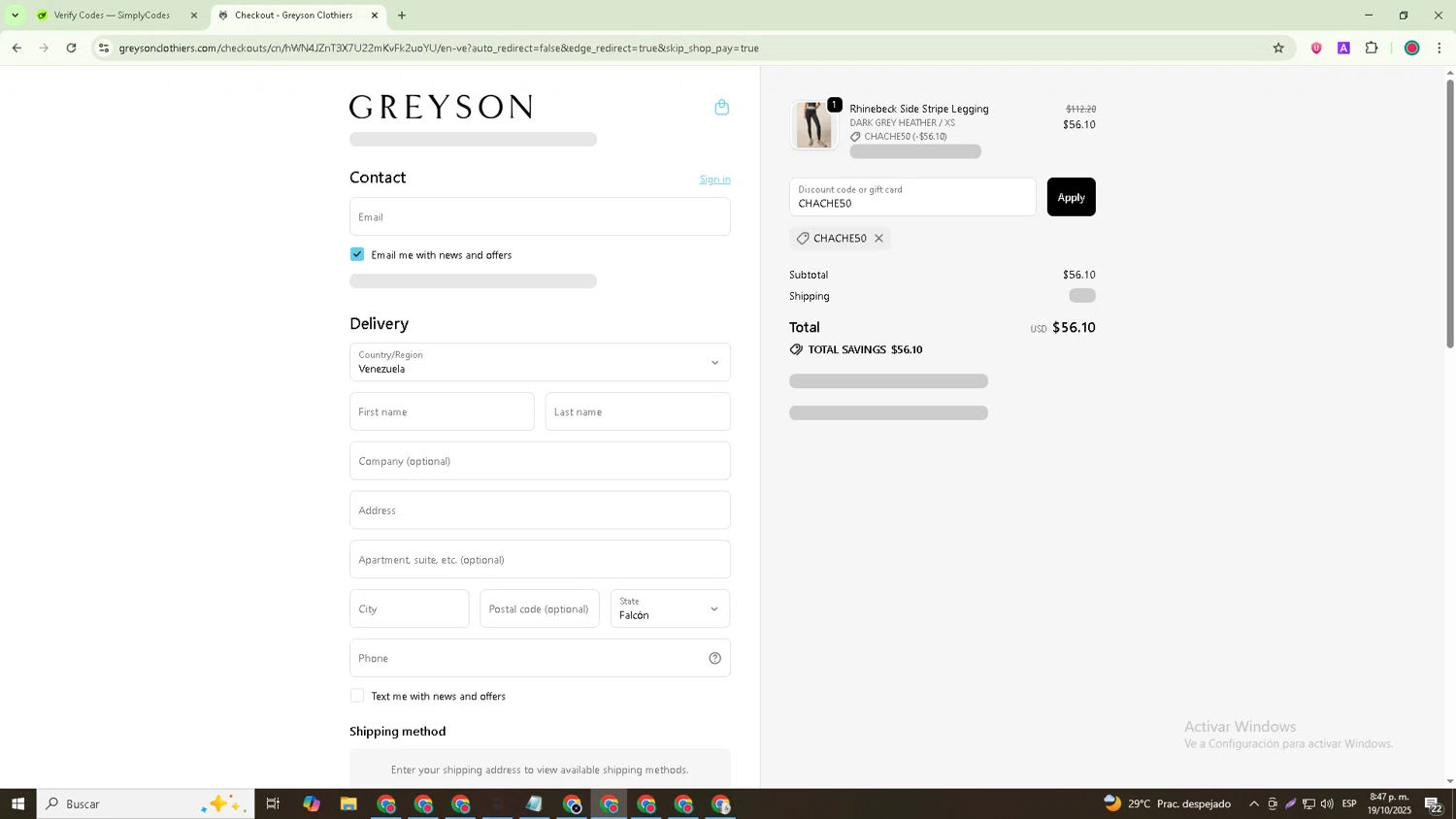This screenshot has width=1456, height=819.
Task: Click the ESP input language indicator
Action: (x=1349, y=803)
